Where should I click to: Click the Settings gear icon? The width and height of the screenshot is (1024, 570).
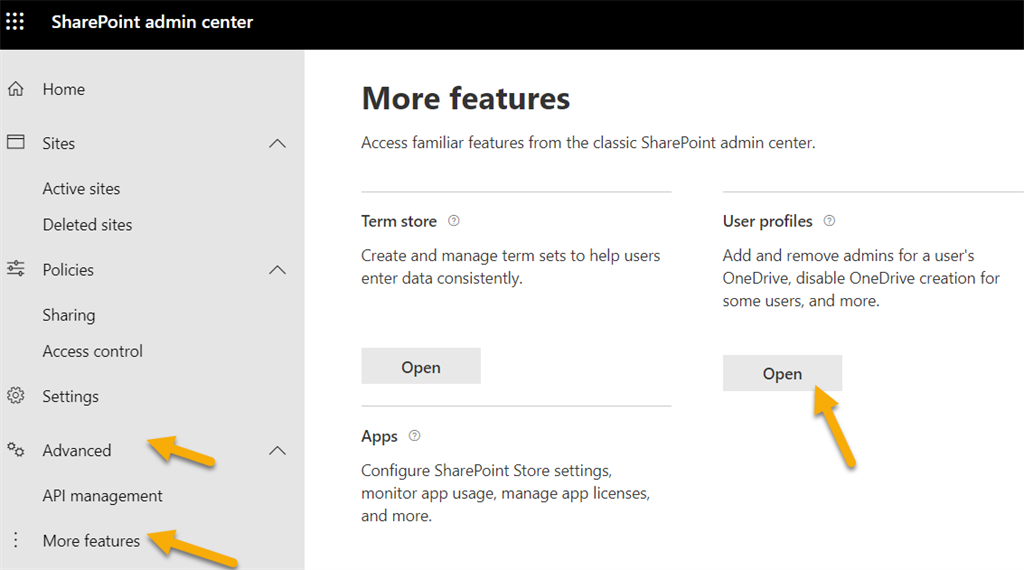click(x=16, y=395)
